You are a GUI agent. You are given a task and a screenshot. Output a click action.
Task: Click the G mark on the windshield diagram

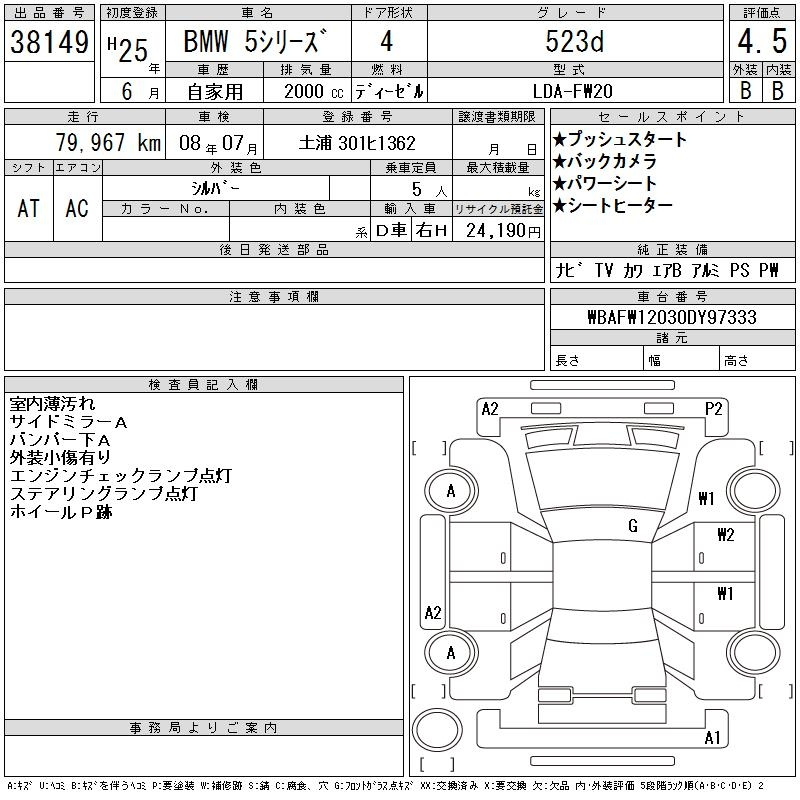pos(633,526)
